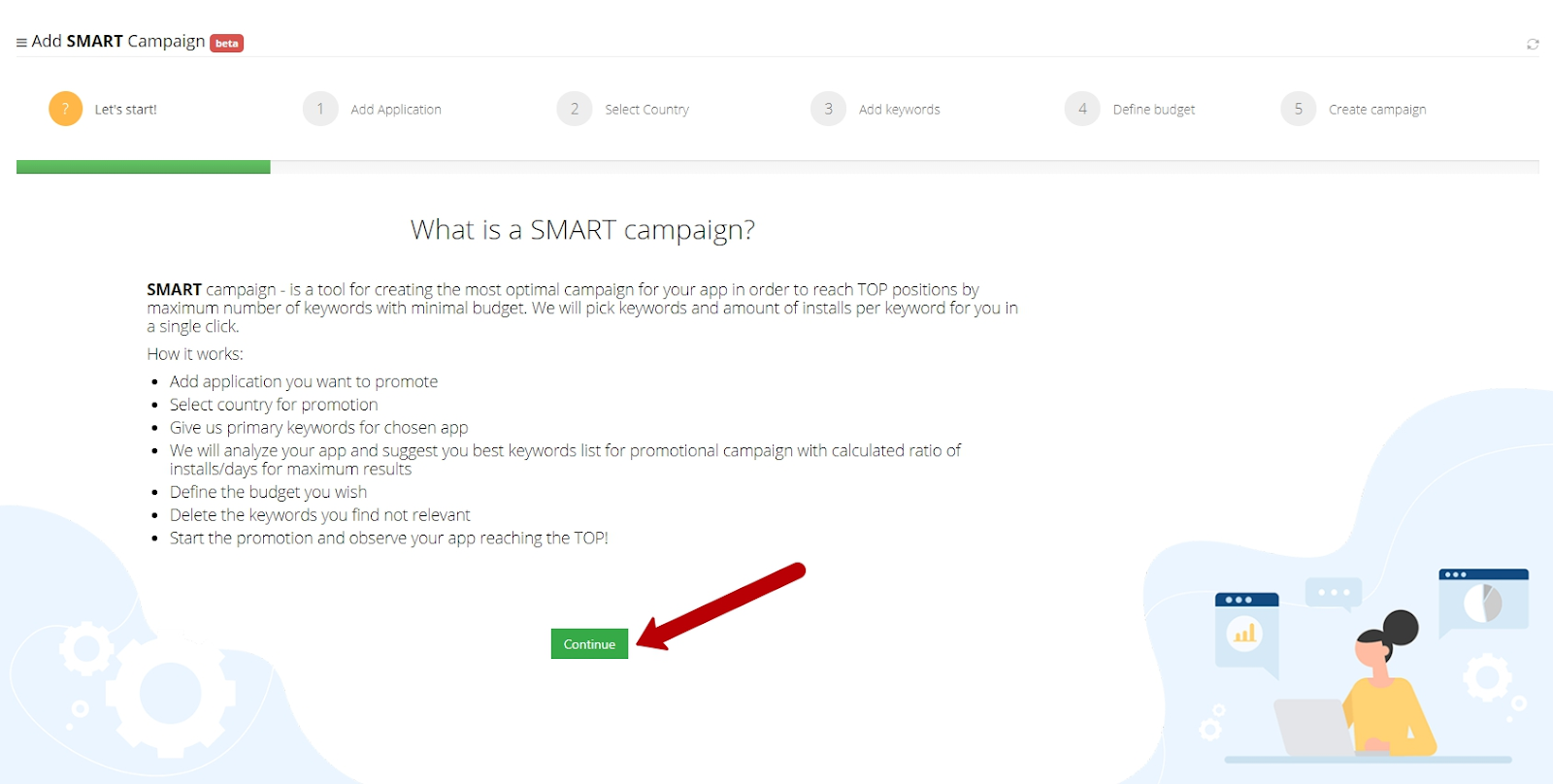
Task: Select the step 1 number circle
Action: coord(320,109)
